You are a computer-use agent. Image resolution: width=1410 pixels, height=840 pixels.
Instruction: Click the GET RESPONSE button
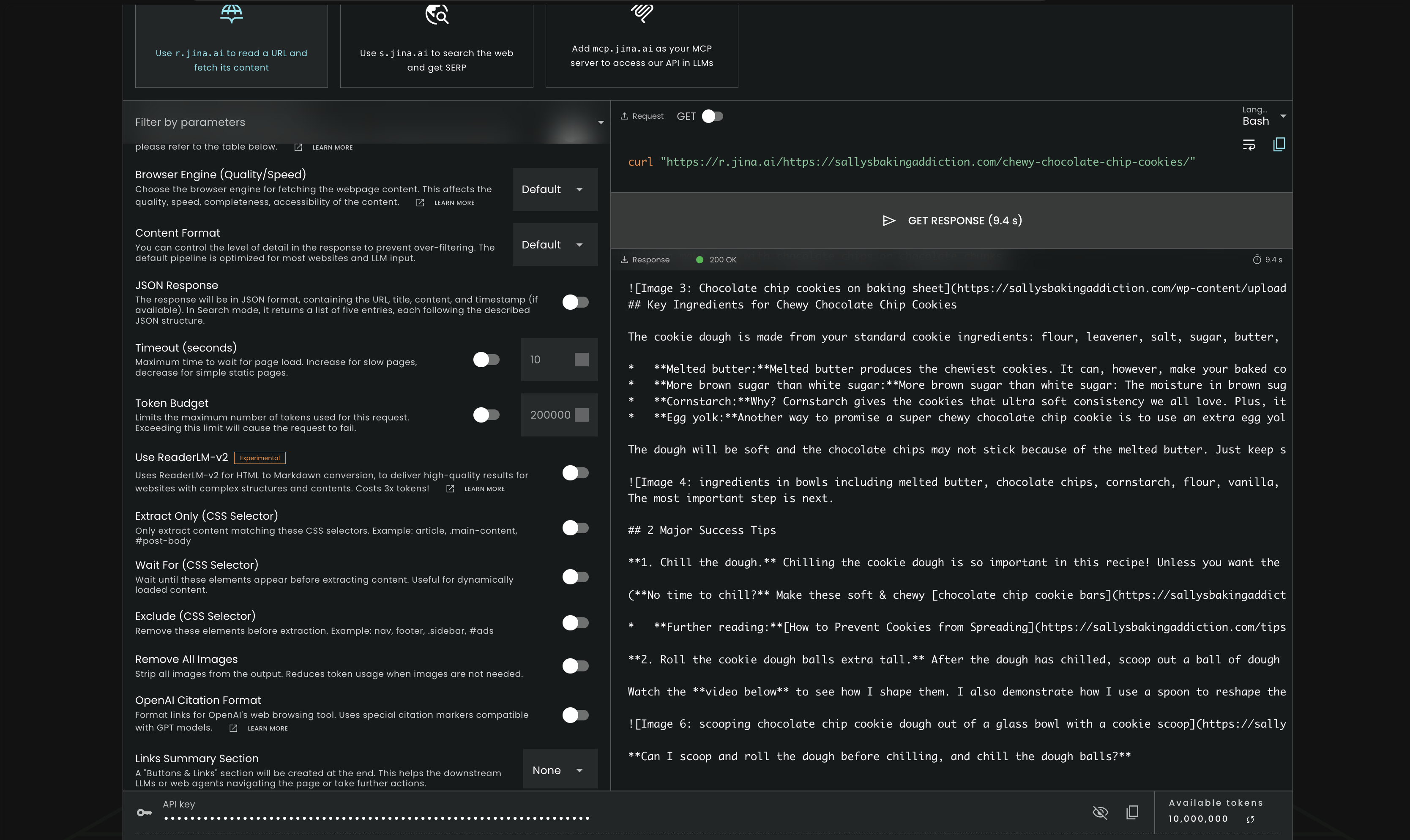pyautogui.click(x=951, y=221)
